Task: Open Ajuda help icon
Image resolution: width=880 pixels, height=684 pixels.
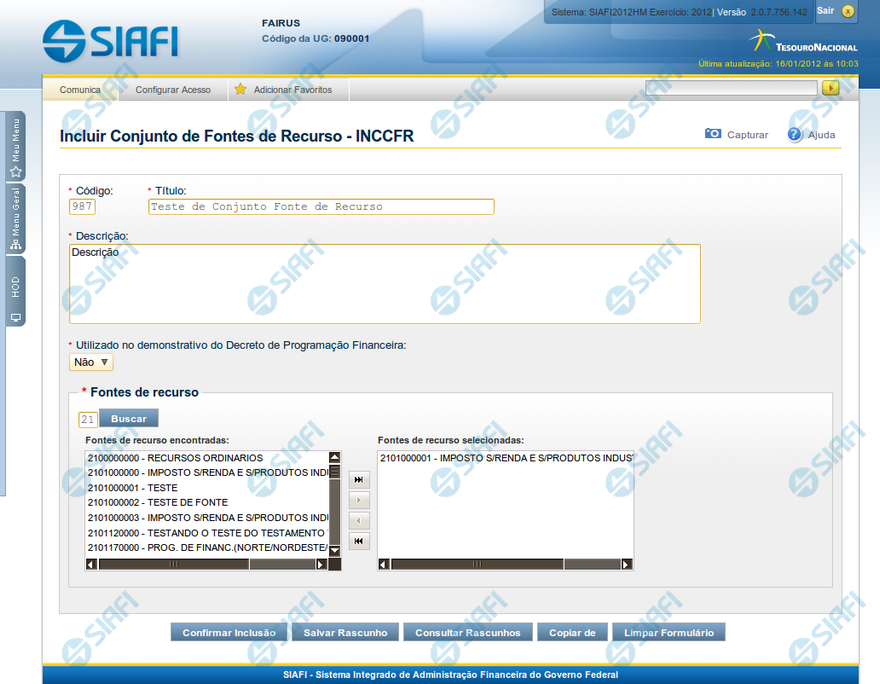Action: [795, 134]
